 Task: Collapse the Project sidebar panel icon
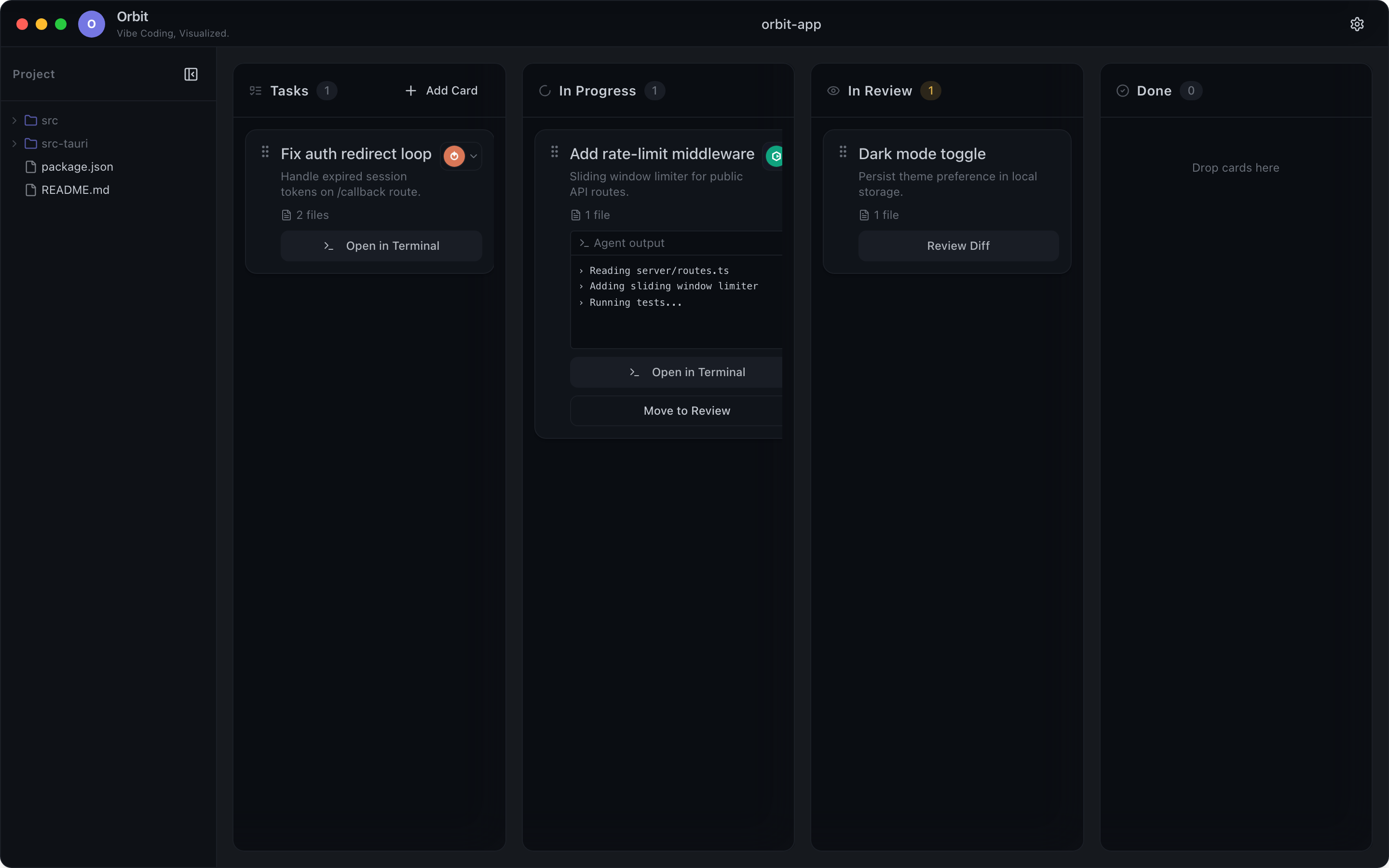click(191, 74)
